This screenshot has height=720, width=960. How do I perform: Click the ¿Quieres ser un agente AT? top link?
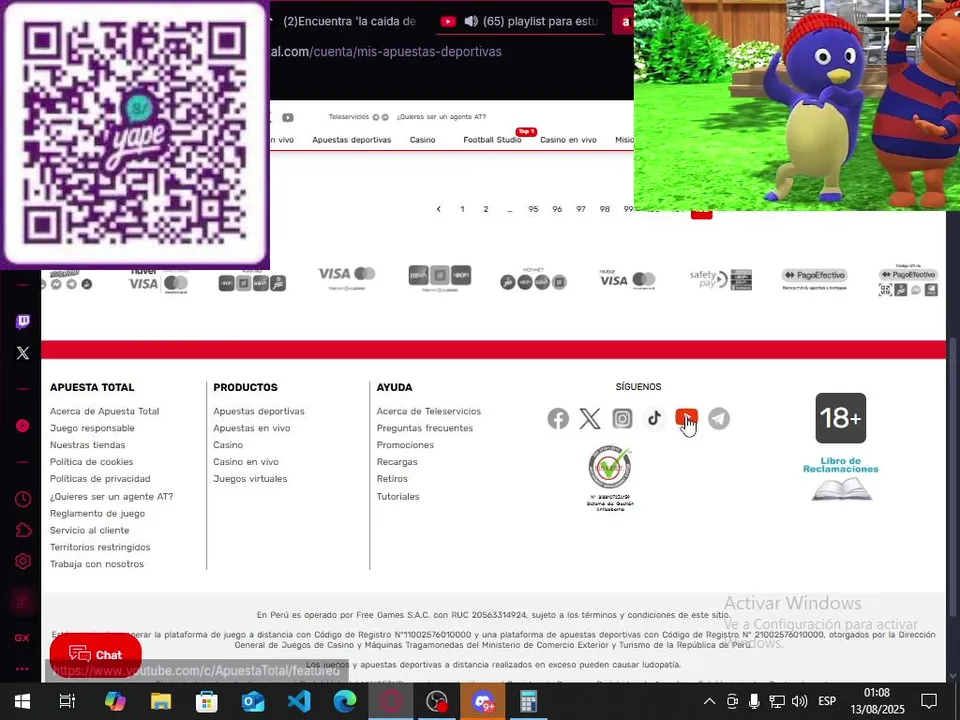tap(441, 117)
